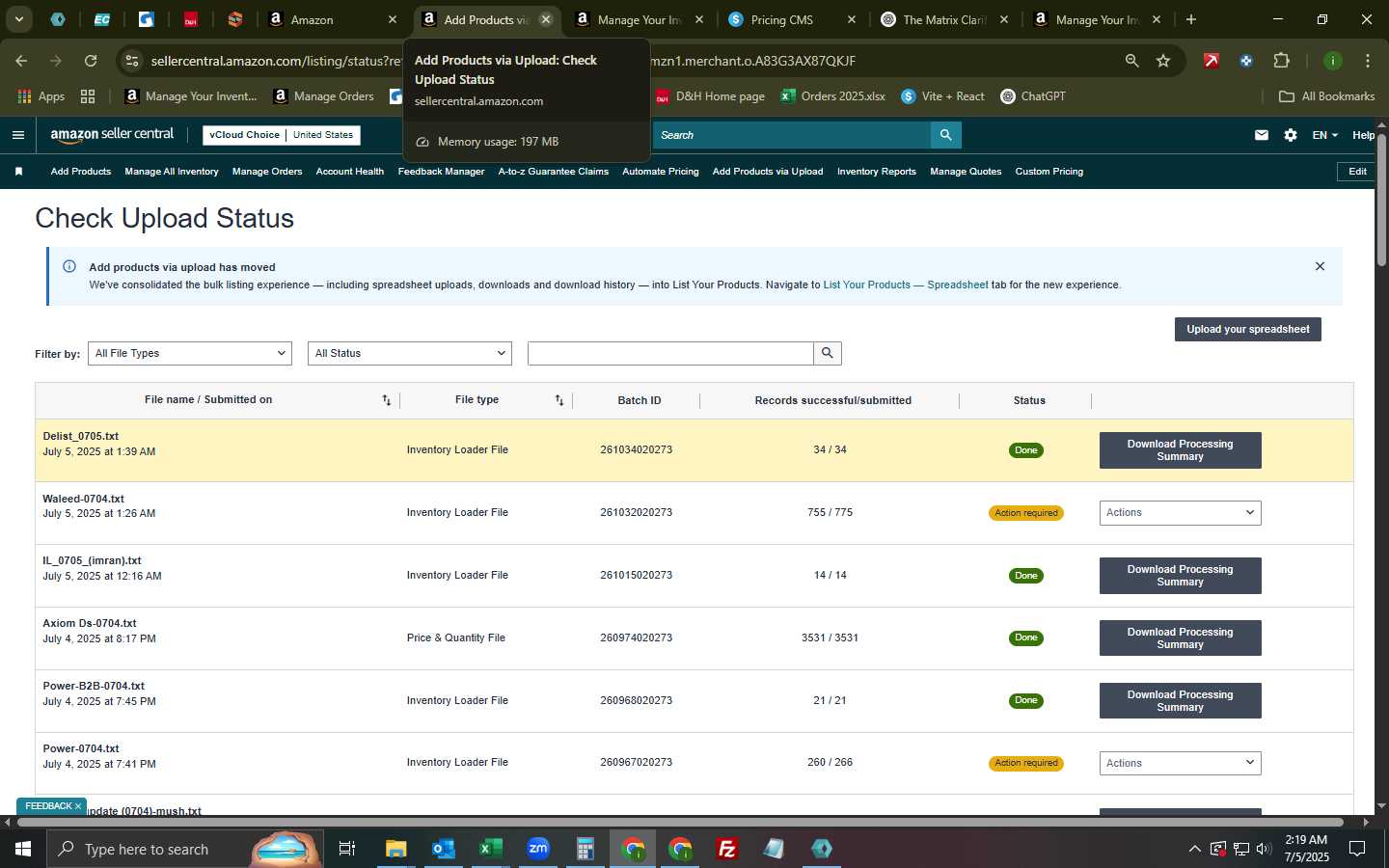This screenshot has width=1389, height=868.
Task: Open Custom Pricing menu item
Action: [1049, 172]
